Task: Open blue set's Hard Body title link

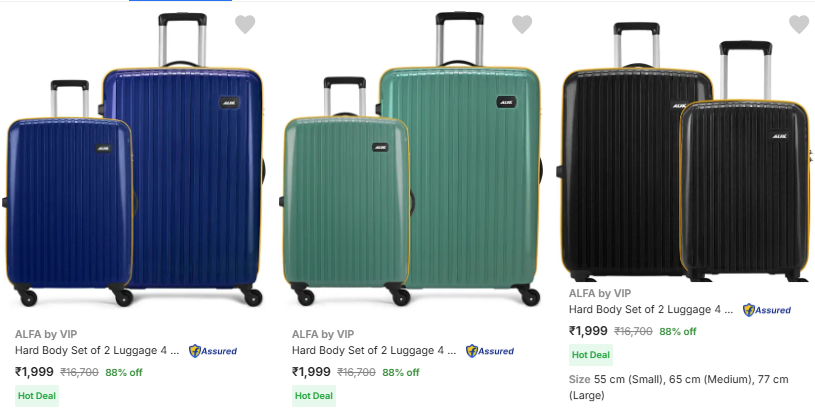Action: point(97,351)
